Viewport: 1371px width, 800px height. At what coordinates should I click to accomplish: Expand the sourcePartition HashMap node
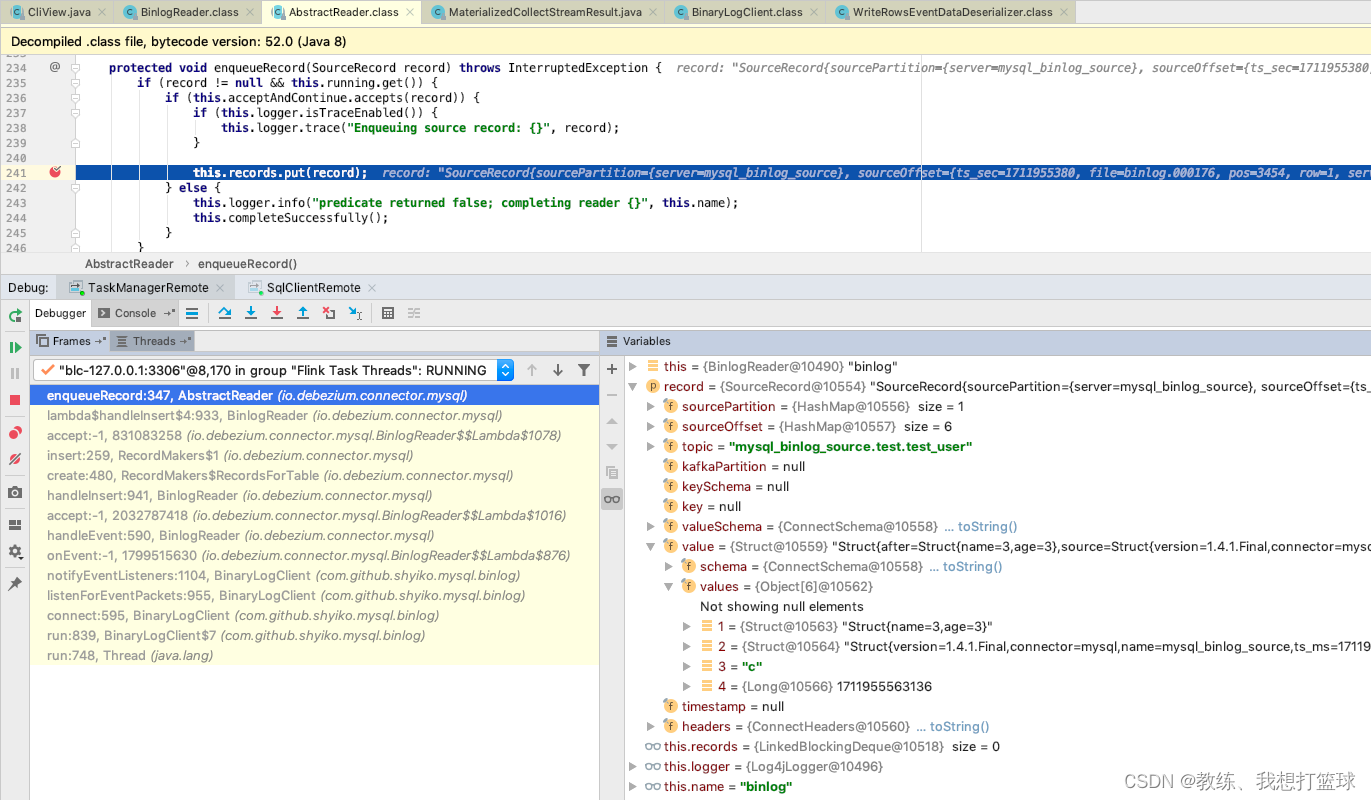tap(651, 406)
